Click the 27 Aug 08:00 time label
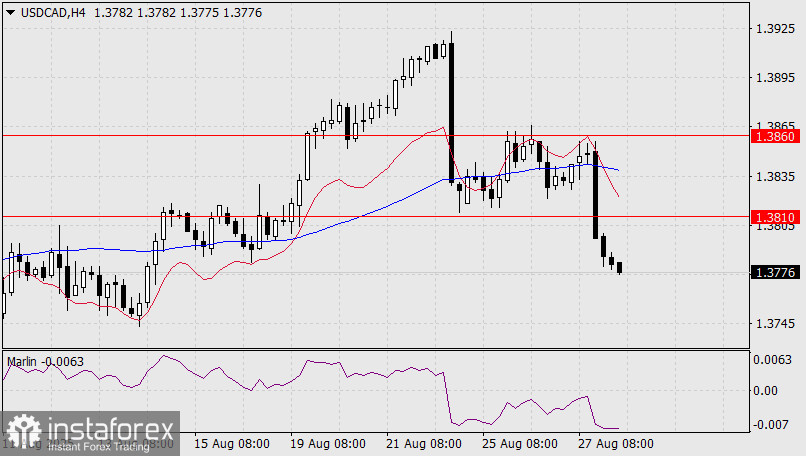The height and width of the screenshot is (456, 806). (x=616, y=444)
